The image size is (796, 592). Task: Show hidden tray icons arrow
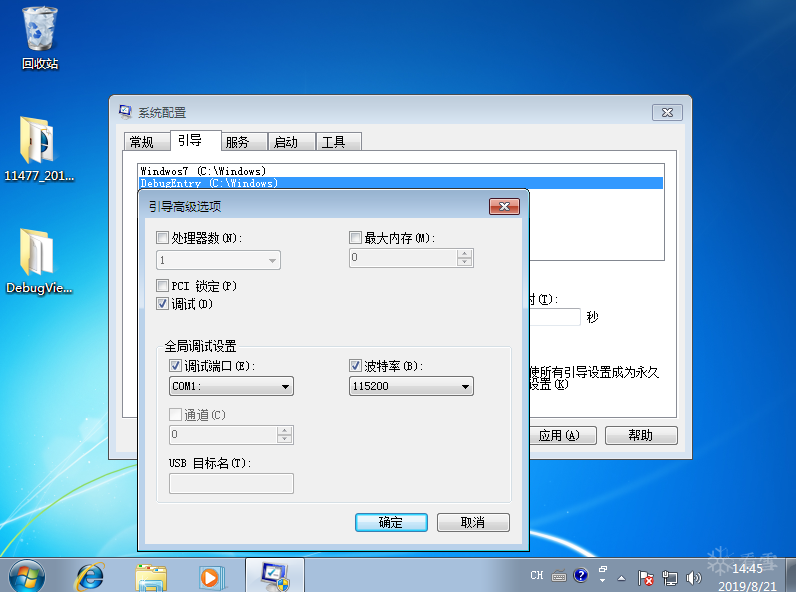(621, 578)
